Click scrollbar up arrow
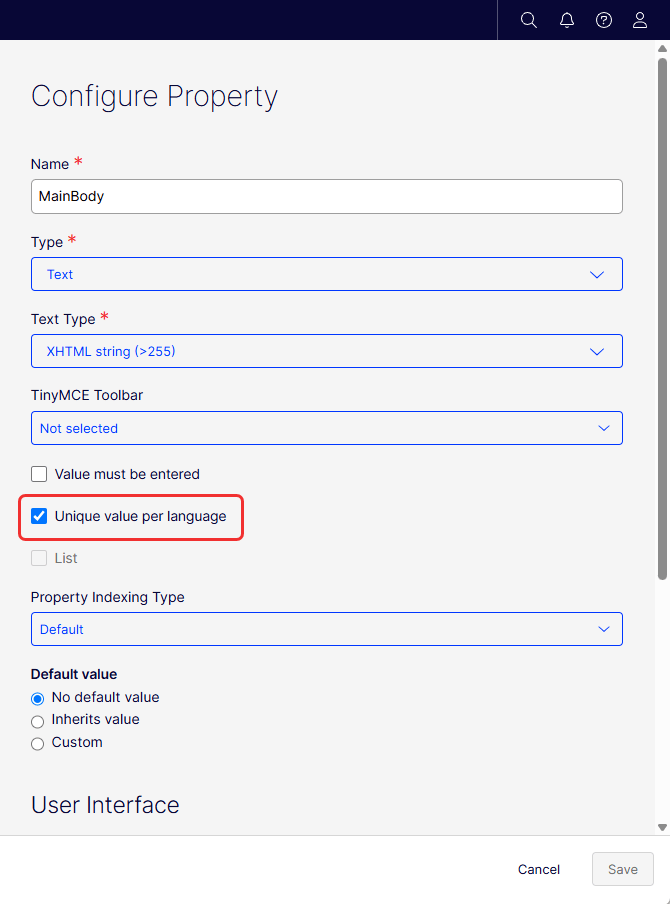The height and width of the screenshot is (904, 670). tap(662, 48)
